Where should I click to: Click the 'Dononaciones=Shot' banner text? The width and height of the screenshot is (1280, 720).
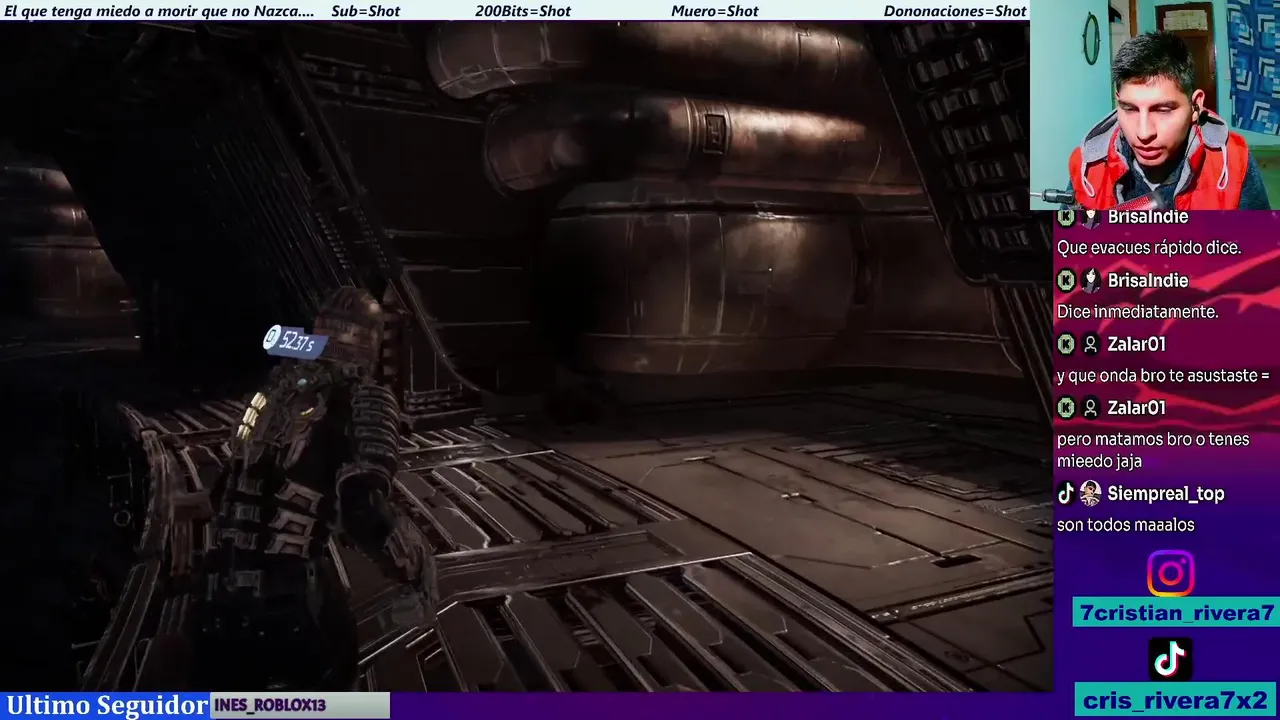click(955, 11)
